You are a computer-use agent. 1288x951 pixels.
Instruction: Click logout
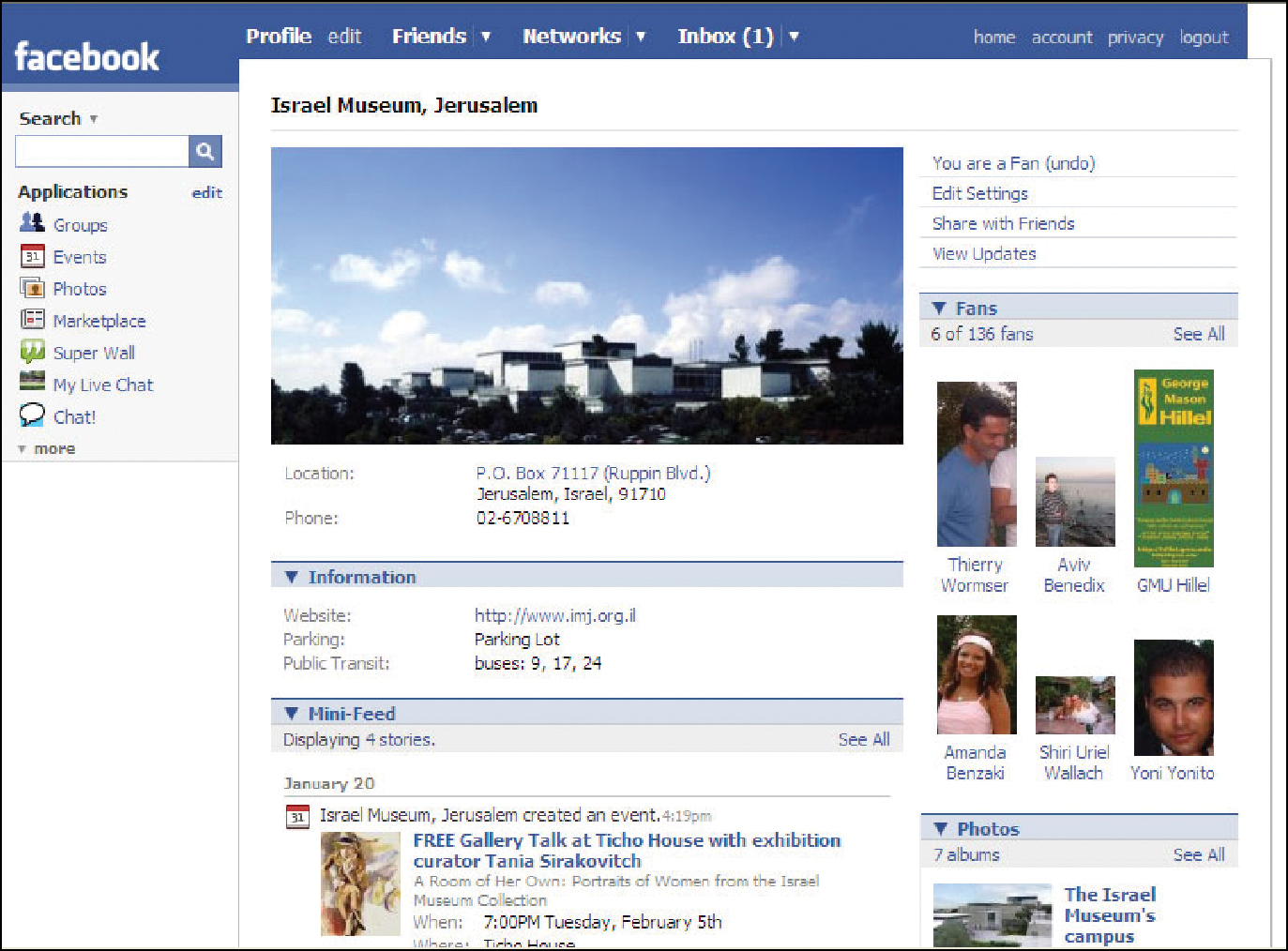pos(1204,38)
